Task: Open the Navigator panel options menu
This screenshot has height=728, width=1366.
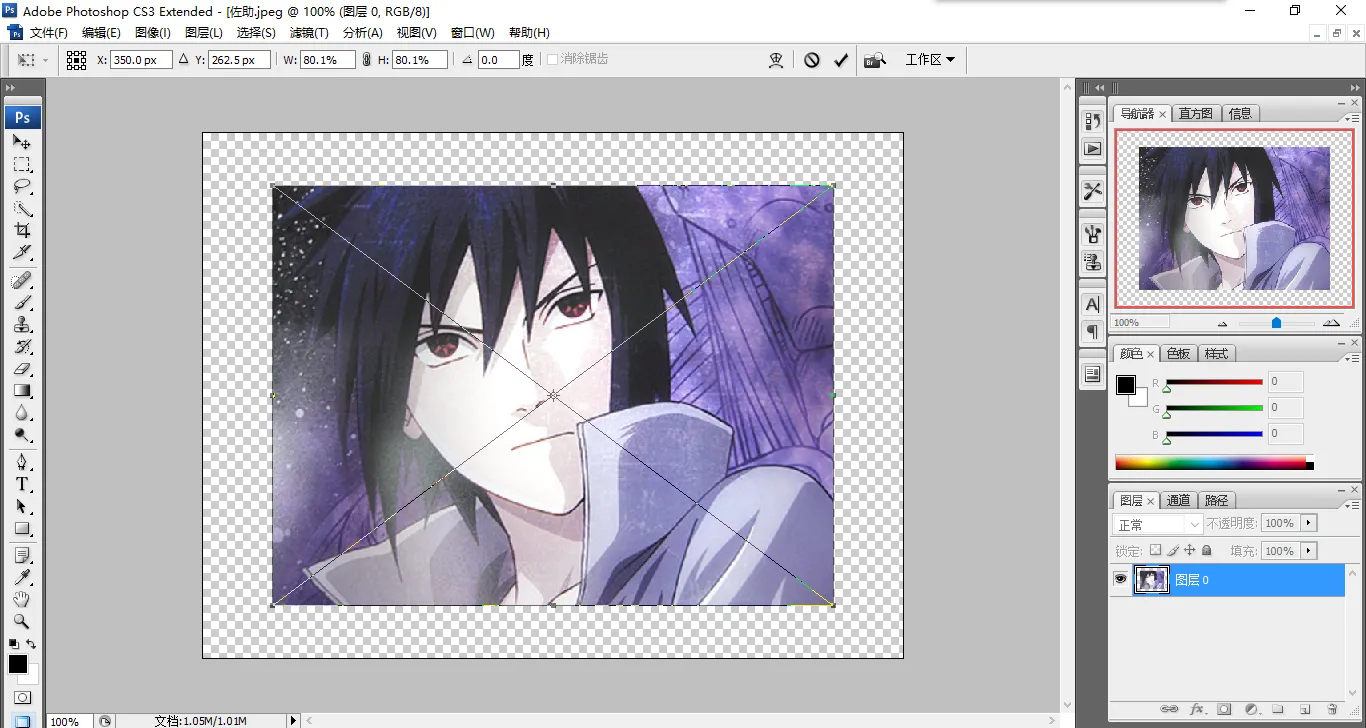Action: click(x=1351, y=117)
